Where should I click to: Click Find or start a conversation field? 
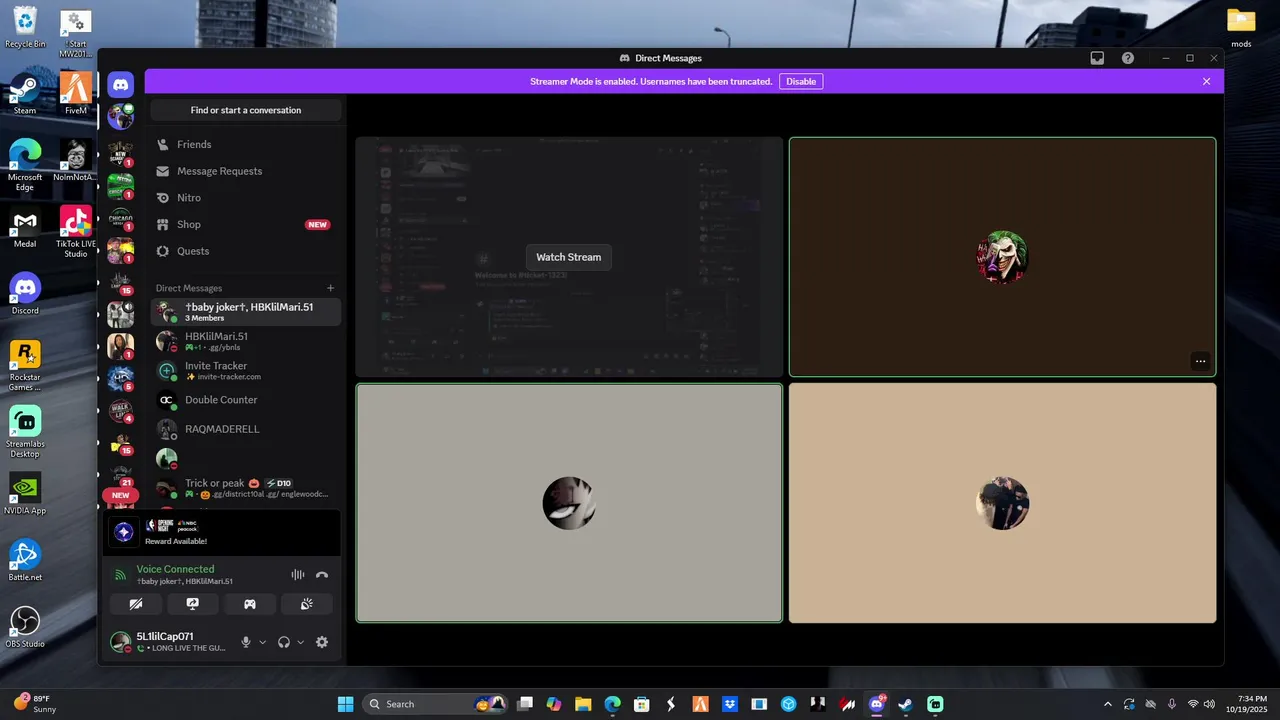[246, 110]
